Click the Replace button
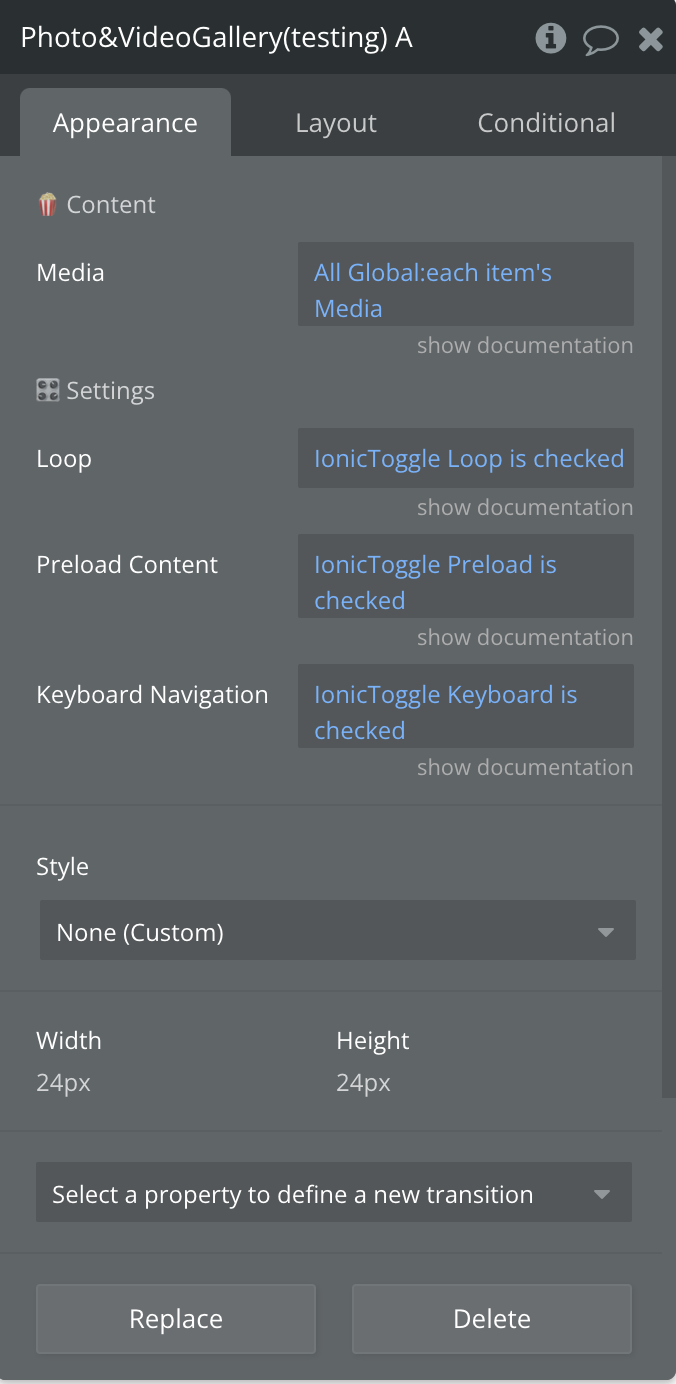 [176, 1319]
